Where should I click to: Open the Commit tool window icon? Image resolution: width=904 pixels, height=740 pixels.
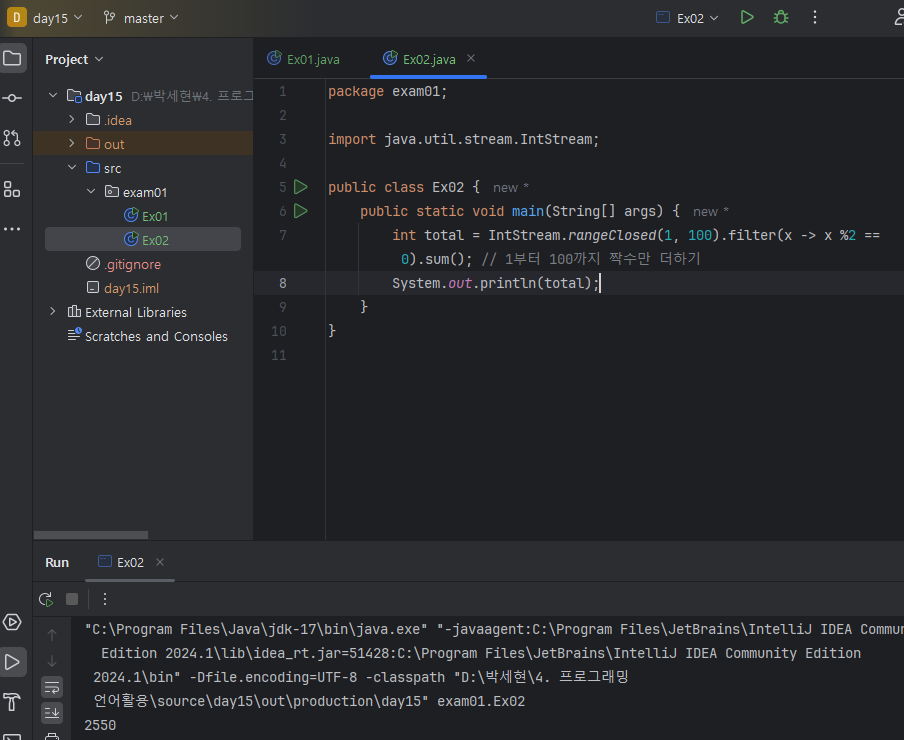[12, 98]
